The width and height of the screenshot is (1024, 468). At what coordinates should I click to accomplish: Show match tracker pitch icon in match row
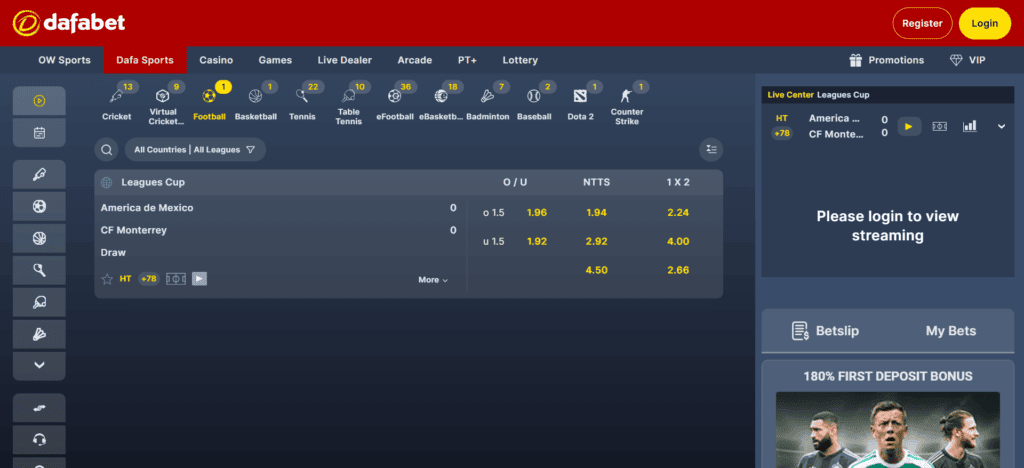click(176, 279)
